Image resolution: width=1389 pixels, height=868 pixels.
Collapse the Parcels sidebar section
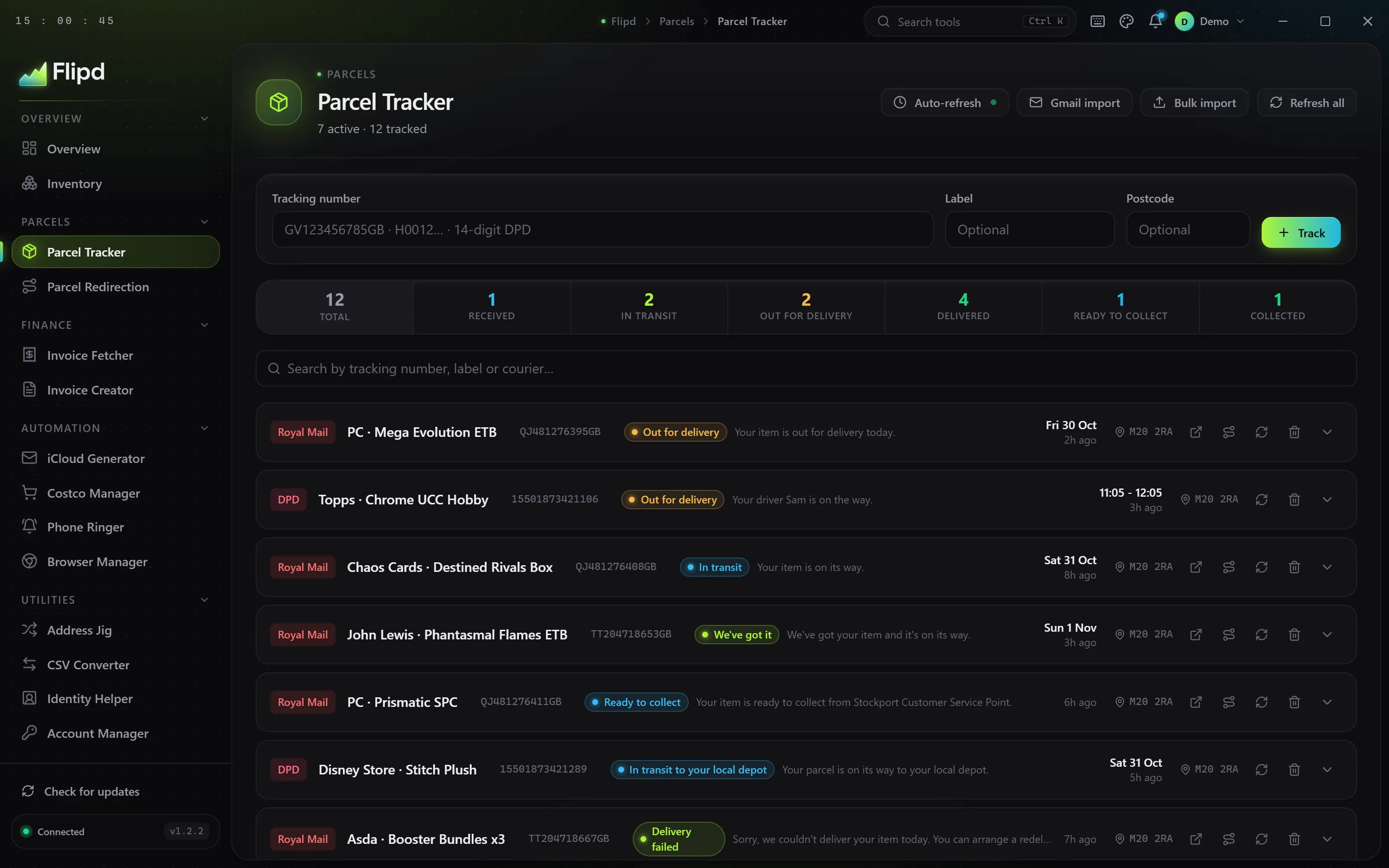(204, 222)
